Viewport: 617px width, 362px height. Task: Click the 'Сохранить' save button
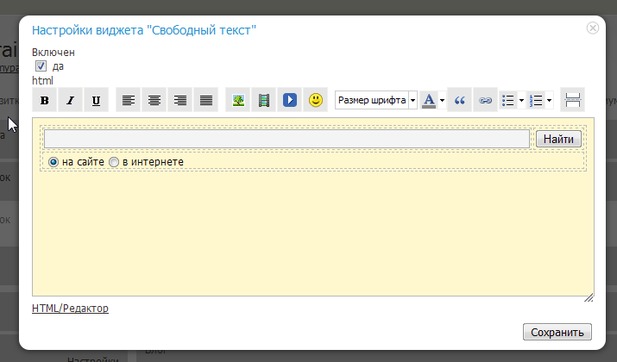click(x=557, y=332)
